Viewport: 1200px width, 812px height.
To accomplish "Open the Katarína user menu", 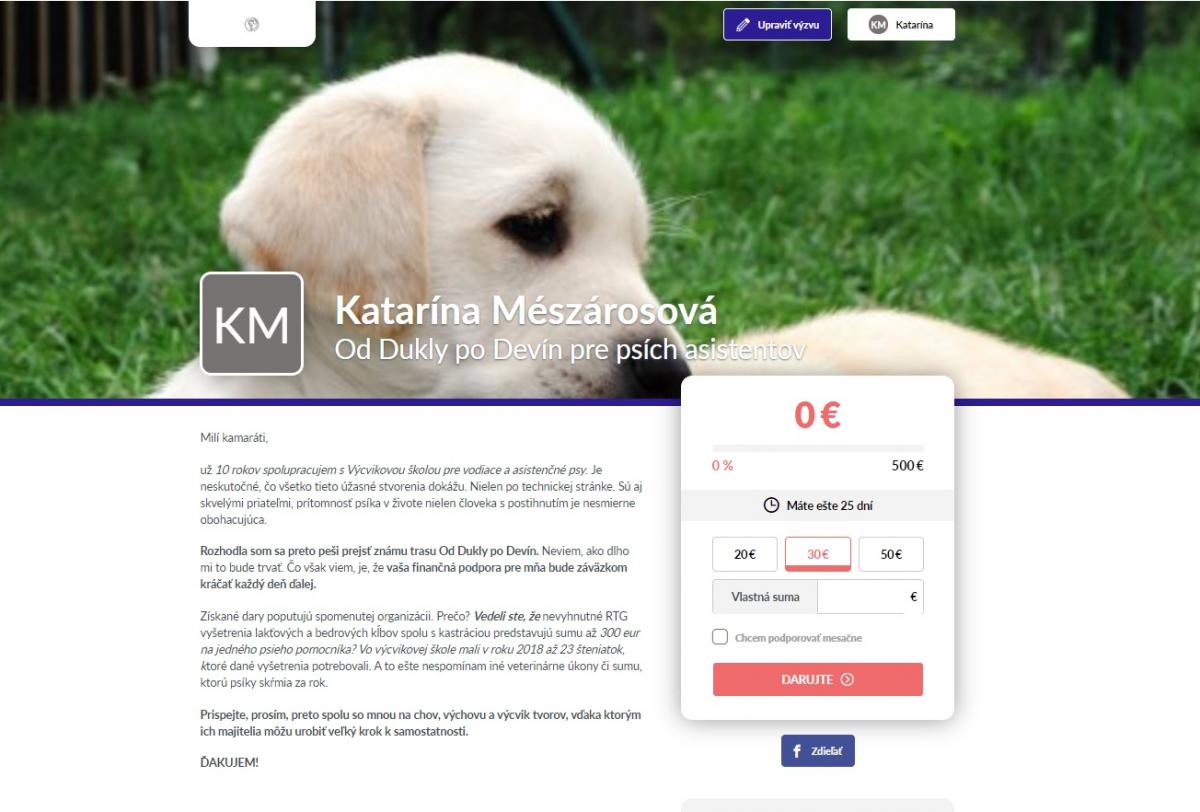I will tap(901, 25).
